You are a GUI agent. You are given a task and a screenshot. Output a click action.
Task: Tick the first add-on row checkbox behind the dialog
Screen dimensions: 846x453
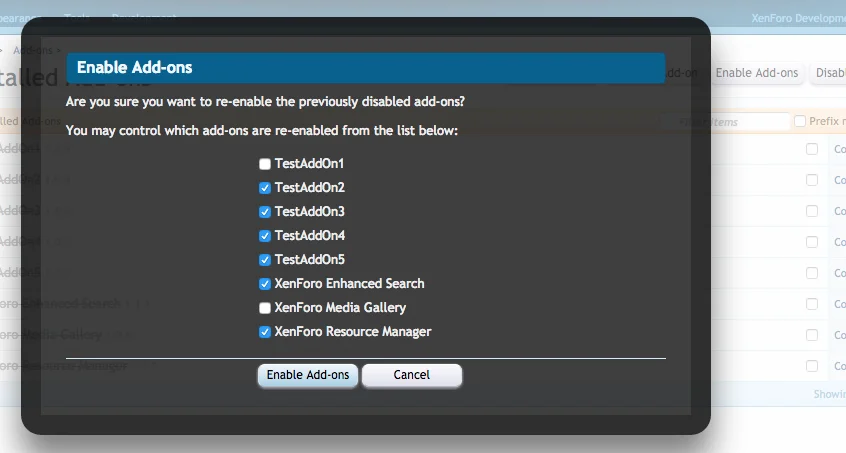click(x=812, y=149)
